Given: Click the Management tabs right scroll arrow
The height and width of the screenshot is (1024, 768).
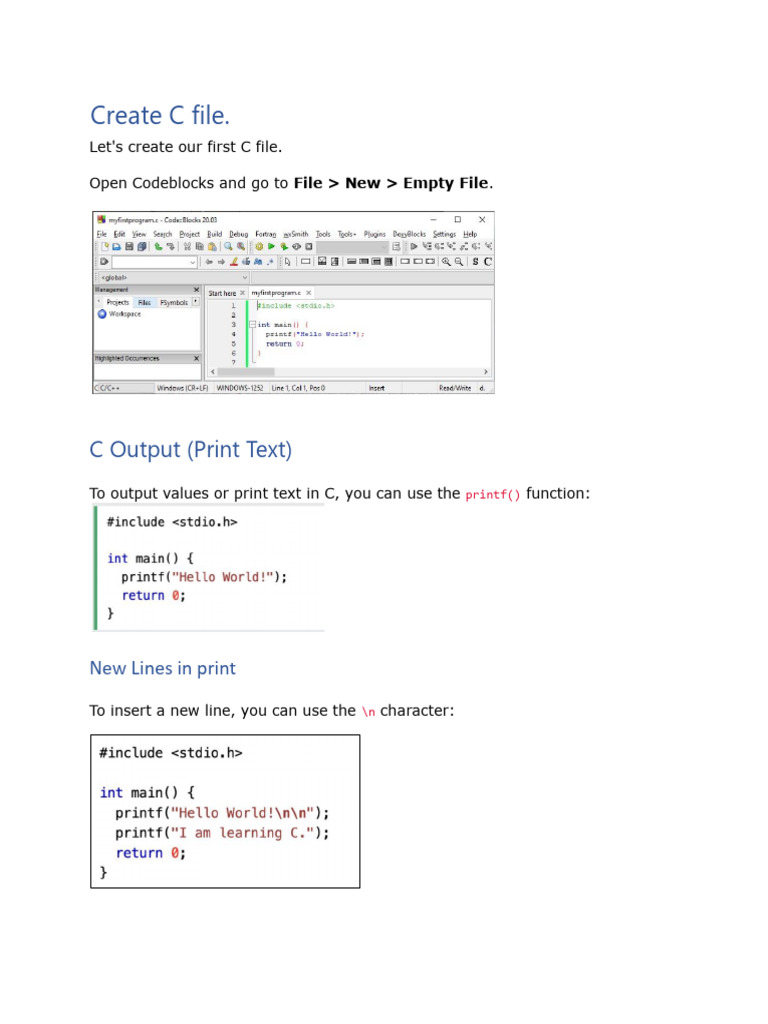Looking at the screenshot, I should click(x=196, y=302).
